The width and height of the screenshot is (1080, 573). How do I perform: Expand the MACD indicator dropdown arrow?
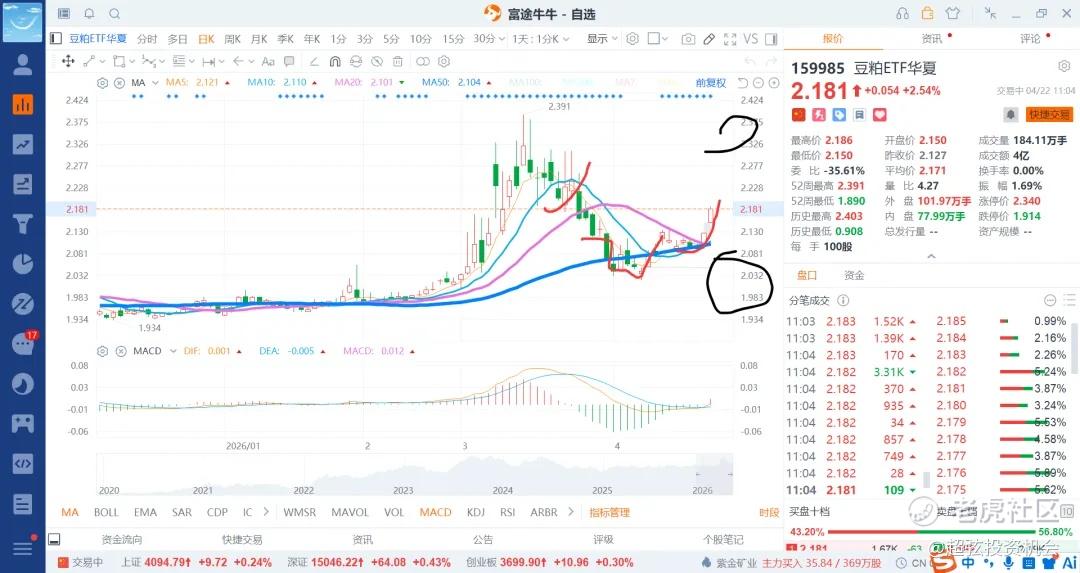click(173, 351)
